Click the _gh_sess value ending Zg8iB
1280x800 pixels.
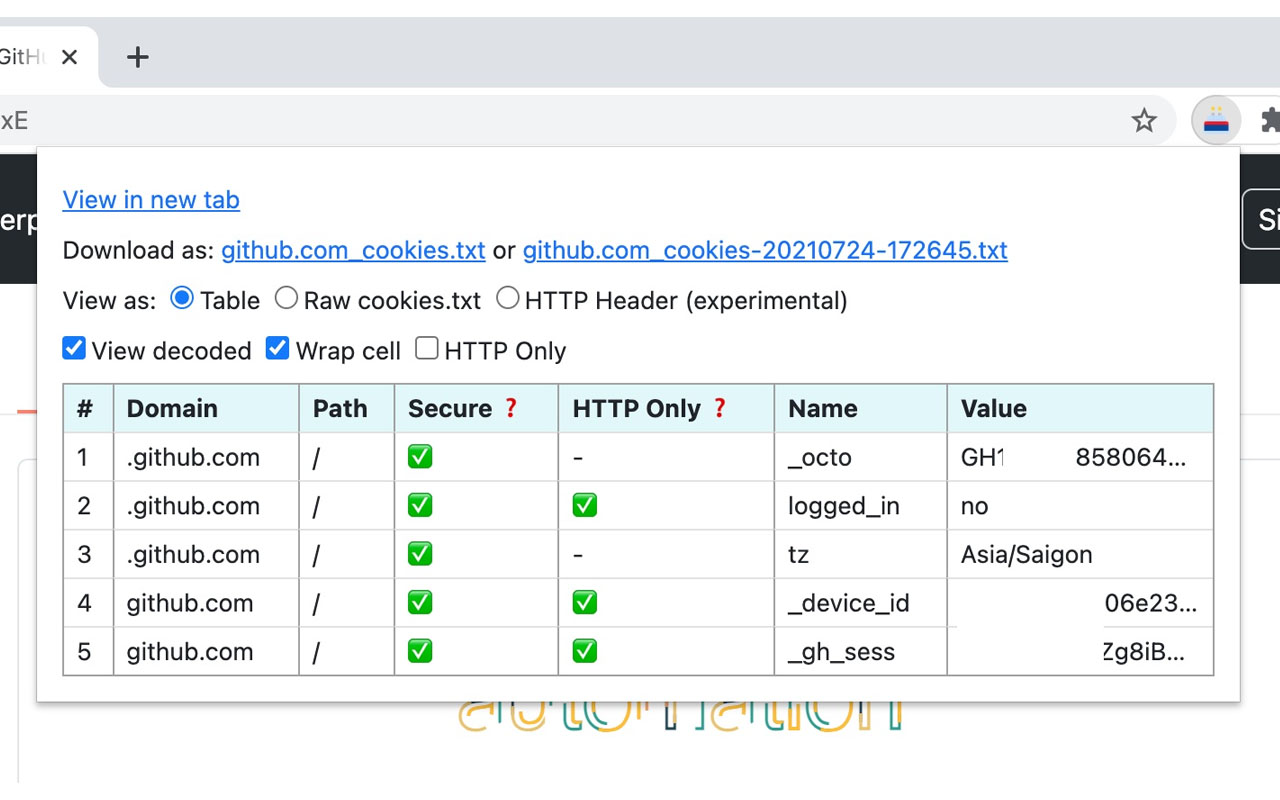click(1081, 652)
